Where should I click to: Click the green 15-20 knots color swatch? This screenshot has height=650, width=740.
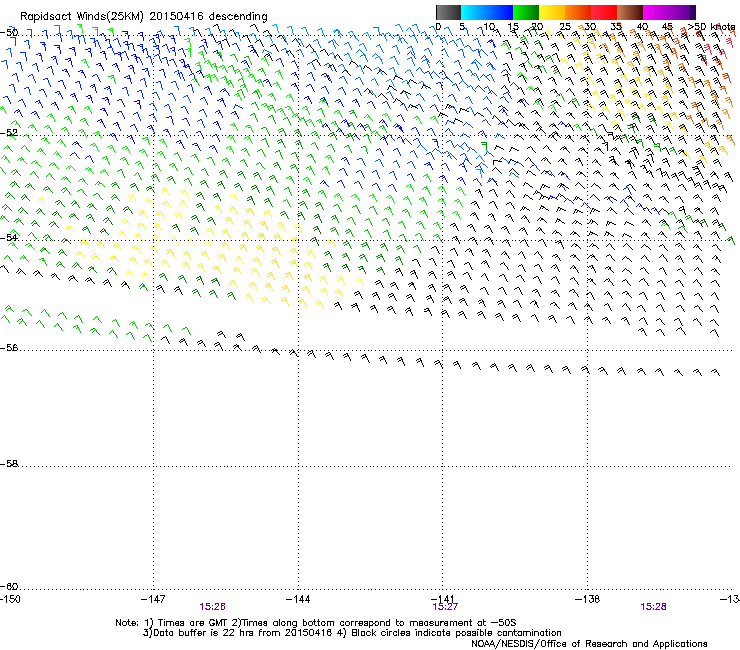click(x=526, y=12)
